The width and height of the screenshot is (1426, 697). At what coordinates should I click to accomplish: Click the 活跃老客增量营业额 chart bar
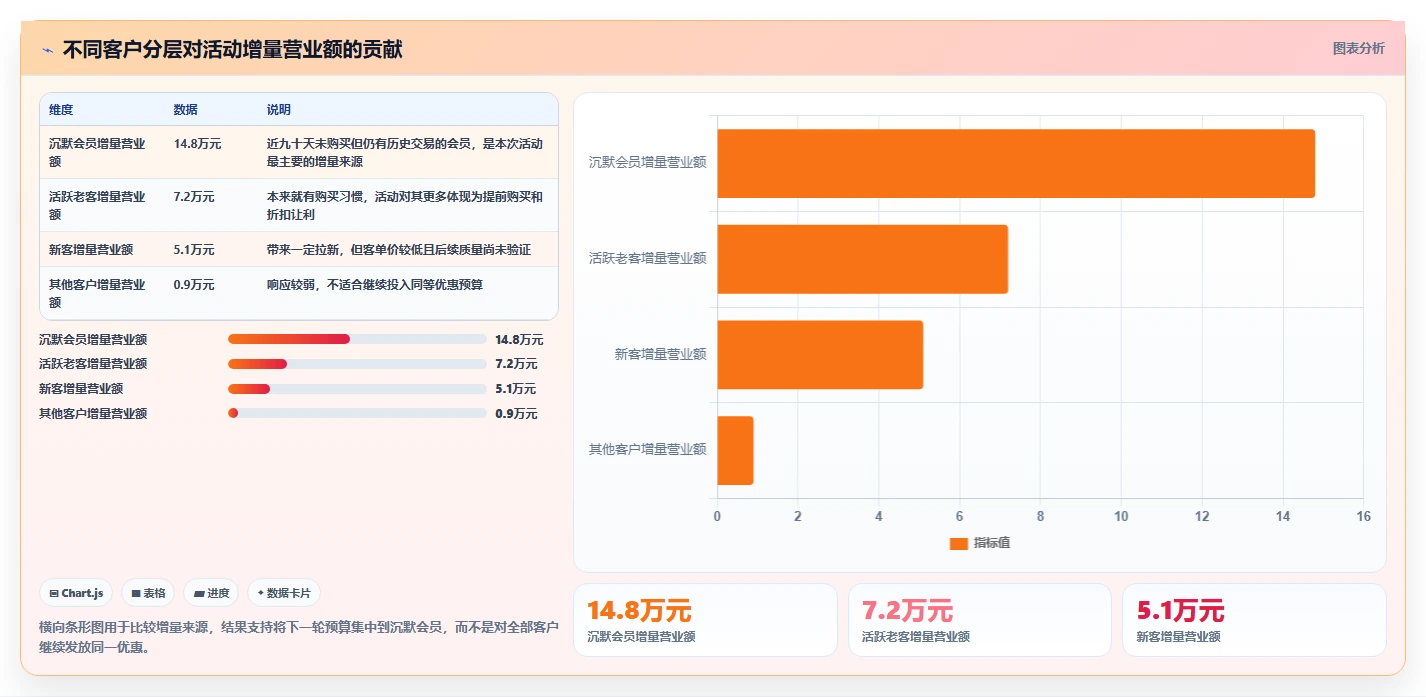[862, 259]
